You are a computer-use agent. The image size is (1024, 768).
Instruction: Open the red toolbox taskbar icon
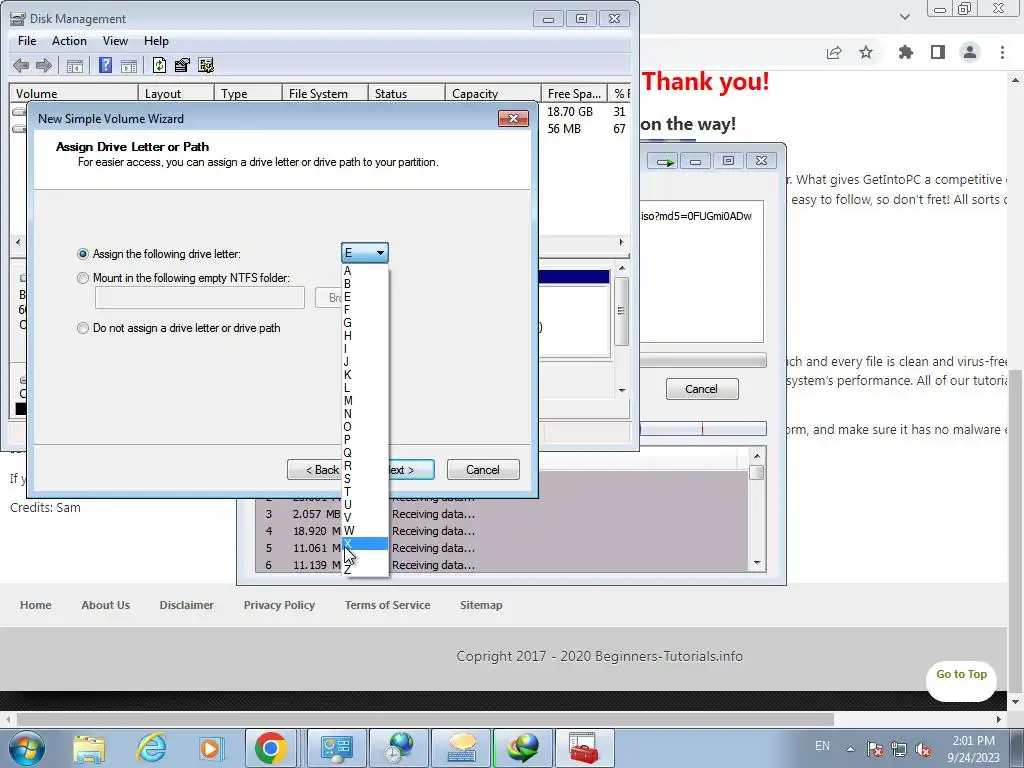pos(584,748)
